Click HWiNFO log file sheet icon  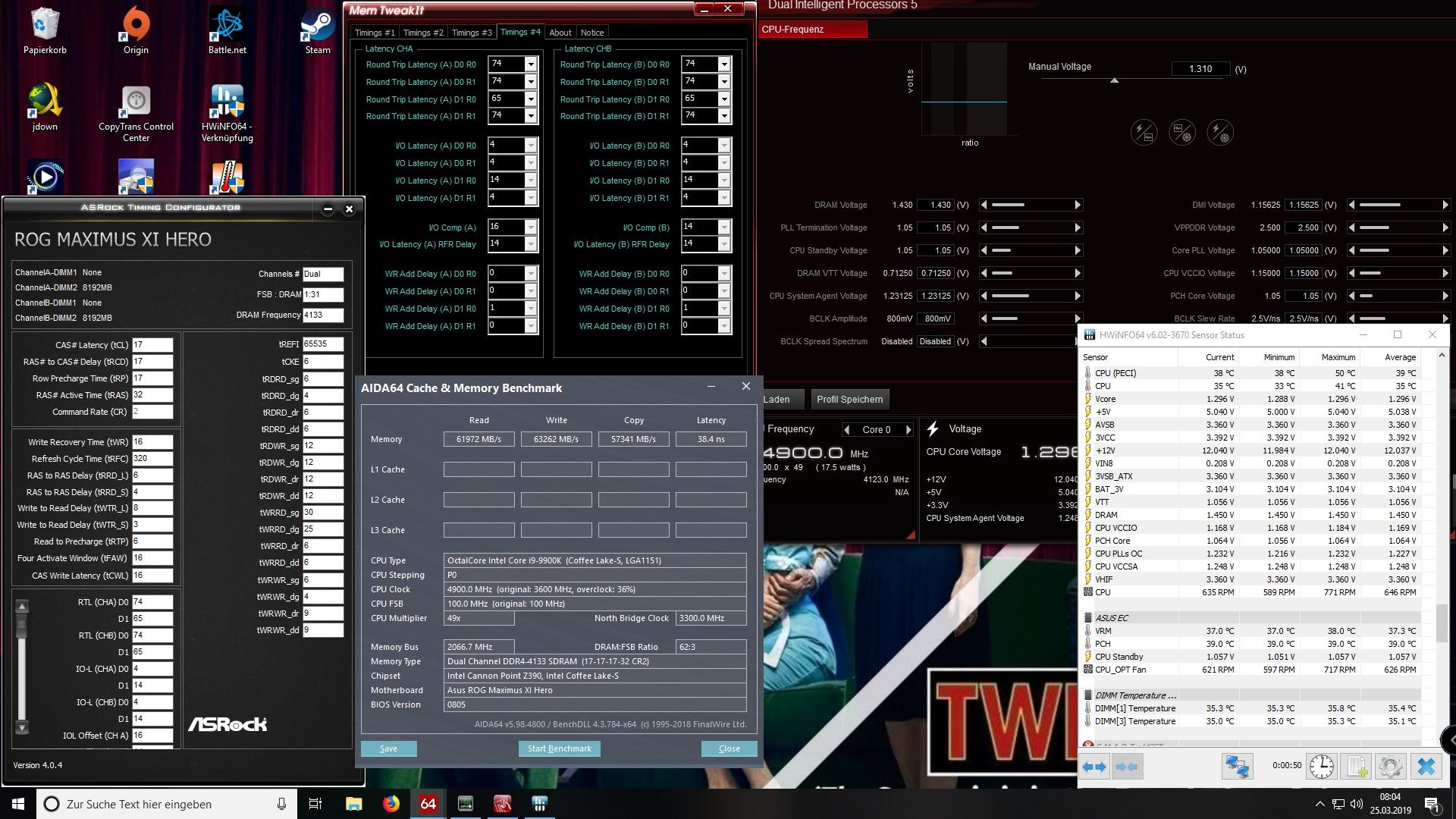(x=1357, y=767)
